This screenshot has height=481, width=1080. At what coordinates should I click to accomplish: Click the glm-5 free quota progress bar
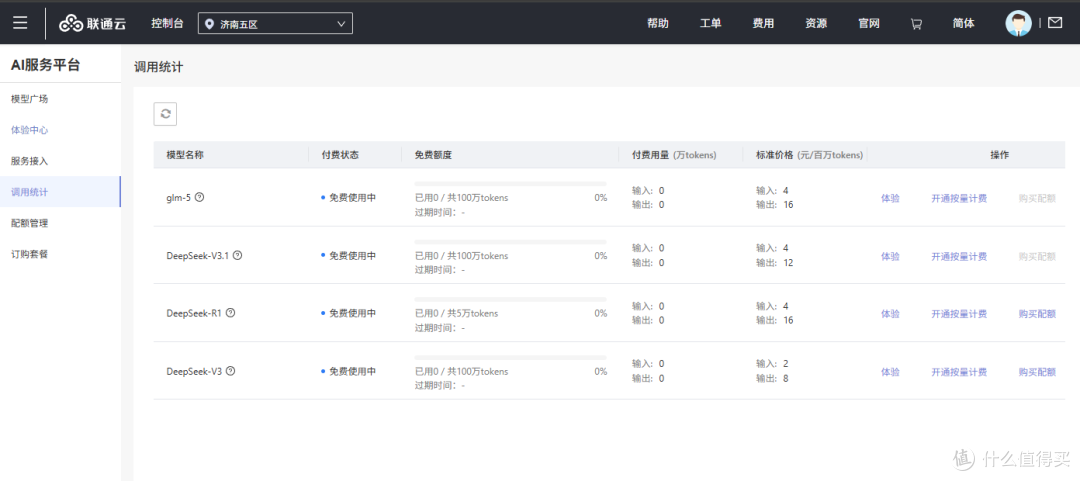click(x=510, y=184)
